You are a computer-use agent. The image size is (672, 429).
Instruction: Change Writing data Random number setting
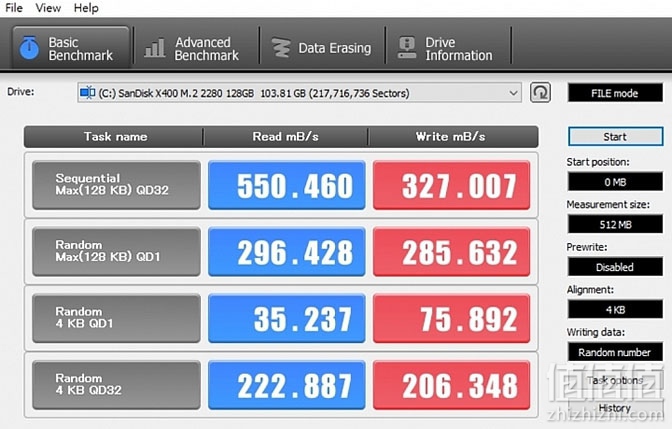click(615, 352)
